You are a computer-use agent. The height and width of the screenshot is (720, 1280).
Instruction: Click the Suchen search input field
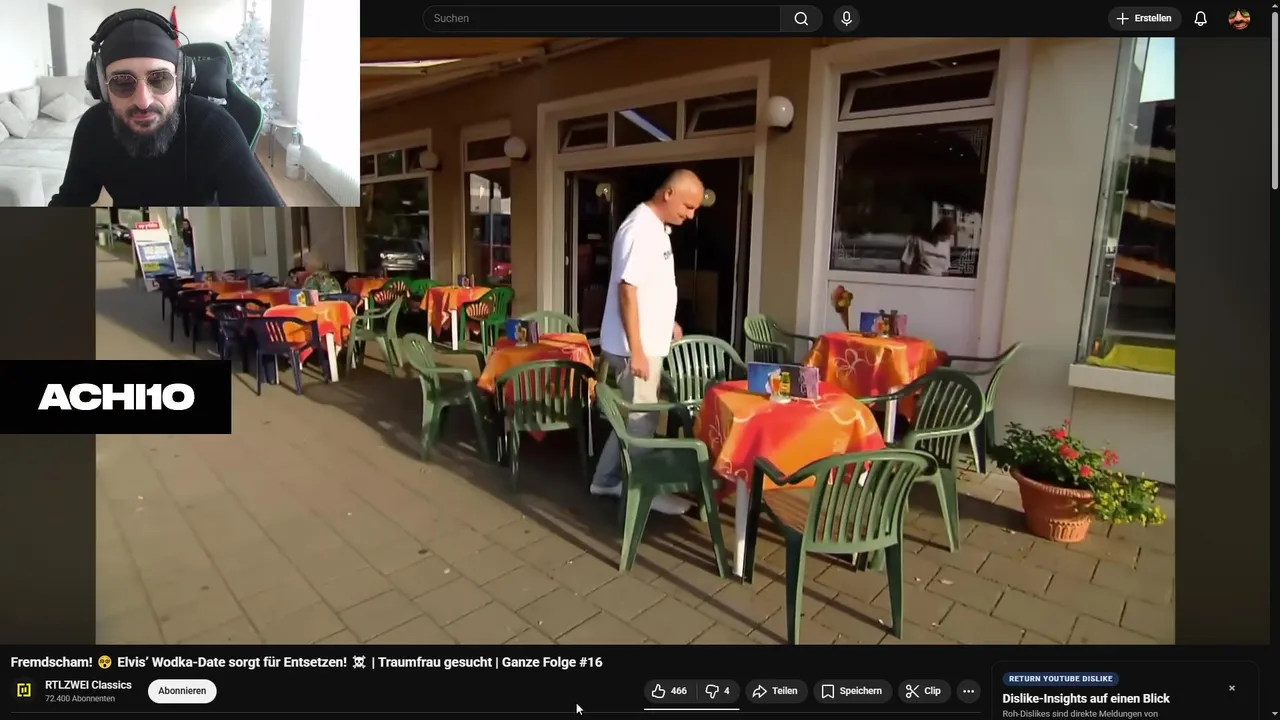click(601, 18)
